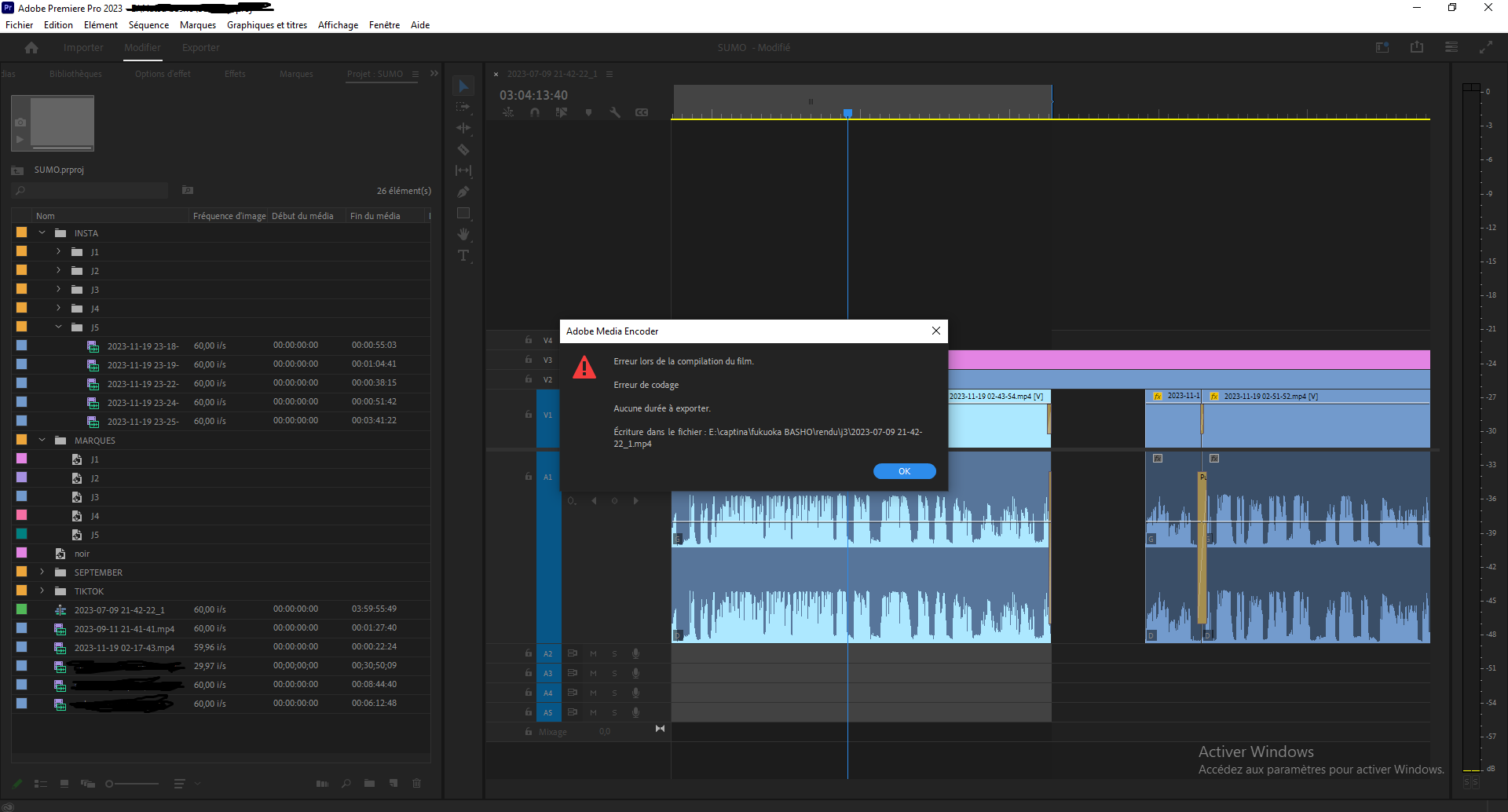Image resolution: width=1508 pixels, height=812 pixels.
Task: Open the Bibliothèques panel tab
Action: coord(75,74)
